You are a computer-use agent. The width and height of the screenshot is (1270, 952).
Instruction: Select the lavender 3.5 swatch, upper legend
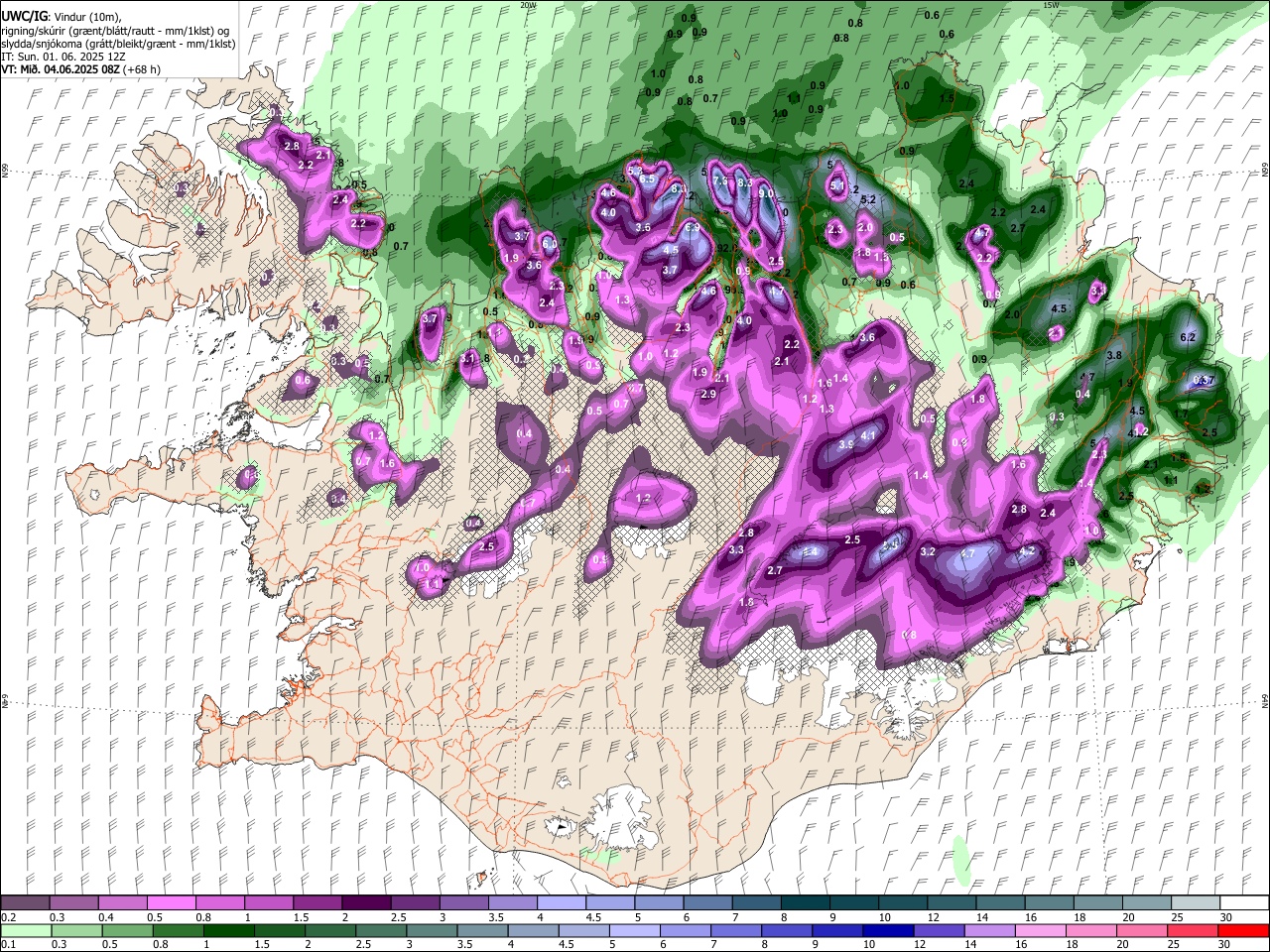512,903
